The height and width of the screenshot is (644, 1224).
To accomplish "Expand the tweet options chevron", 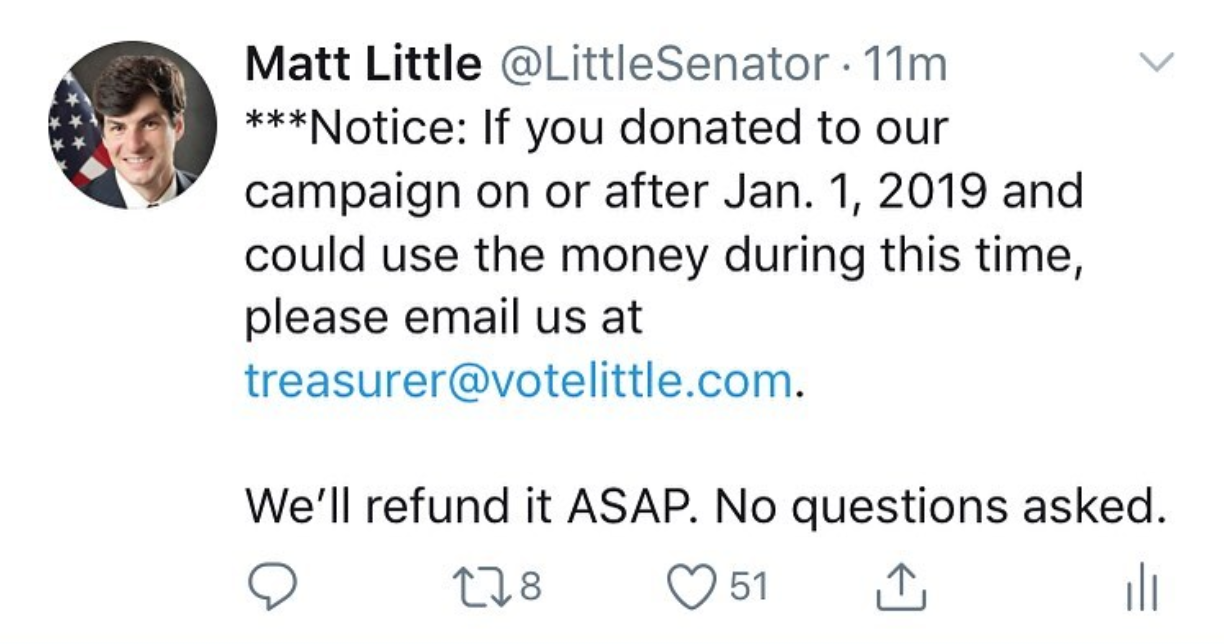I will 1155,64.
